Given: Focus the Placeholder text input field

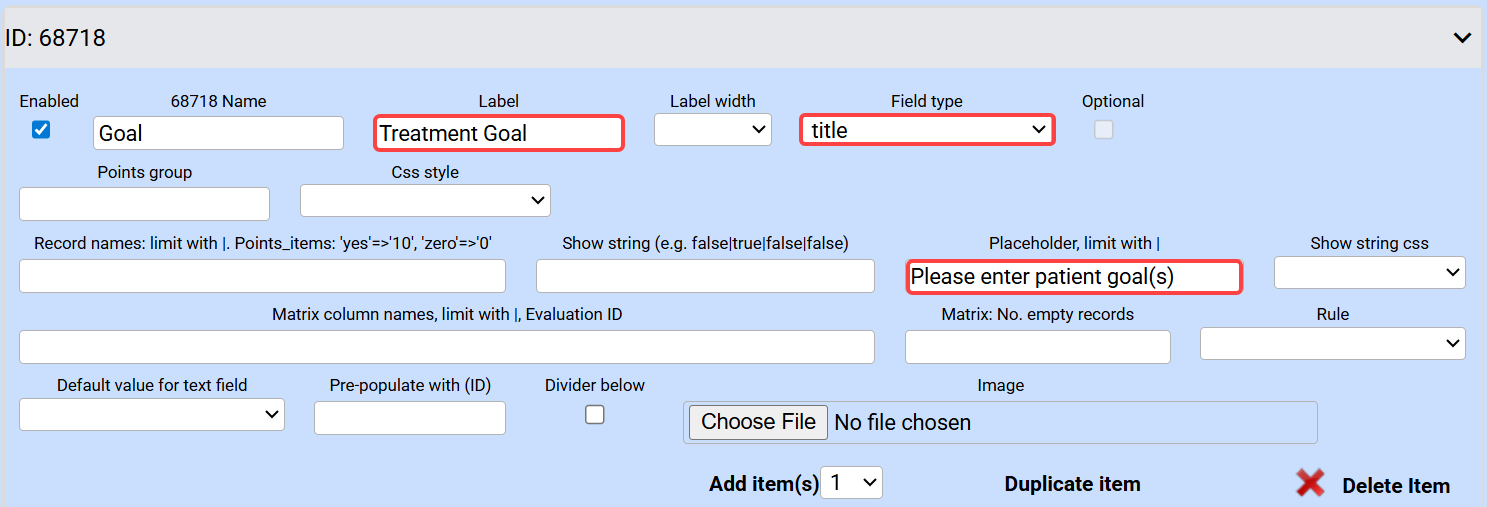Looking at the screenshot, I should (1074, 277).
